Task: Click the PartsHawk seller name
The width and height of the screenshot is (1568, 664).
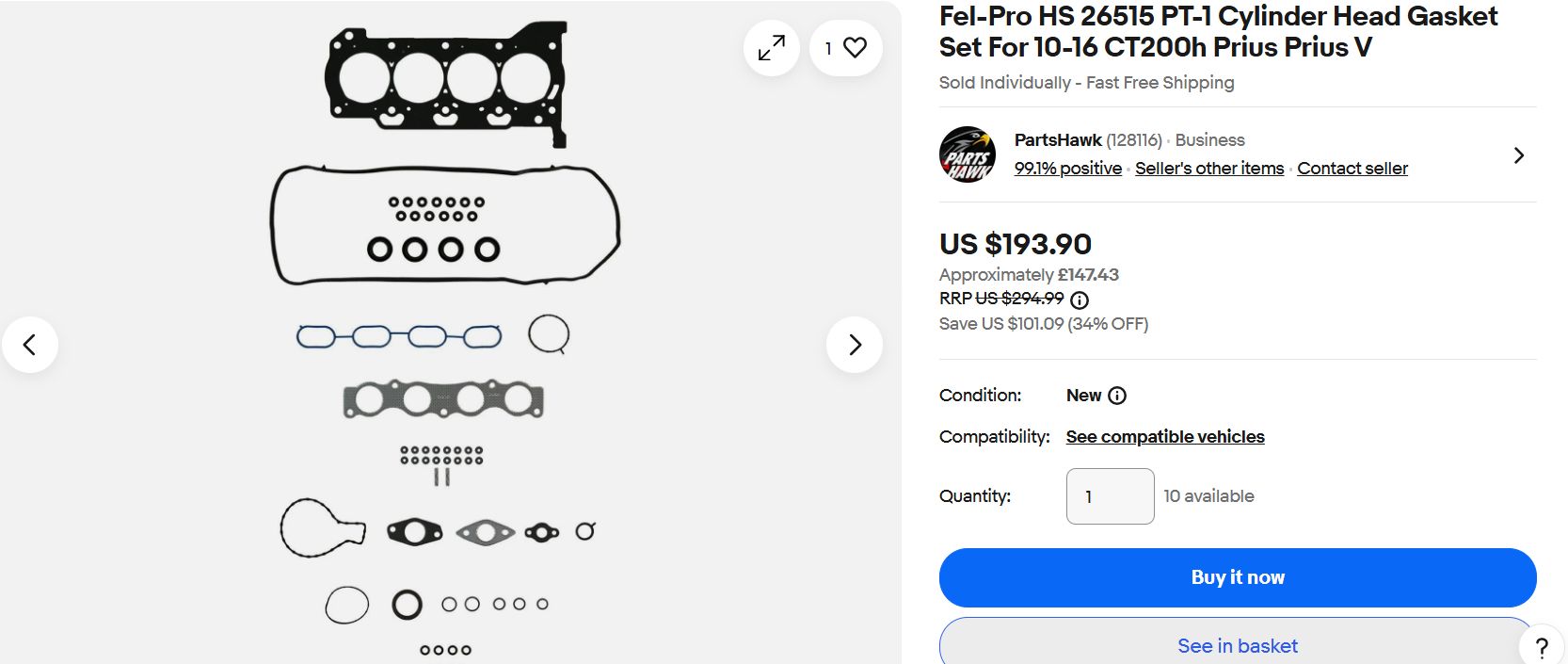Action: click(x=1057, y=140)
